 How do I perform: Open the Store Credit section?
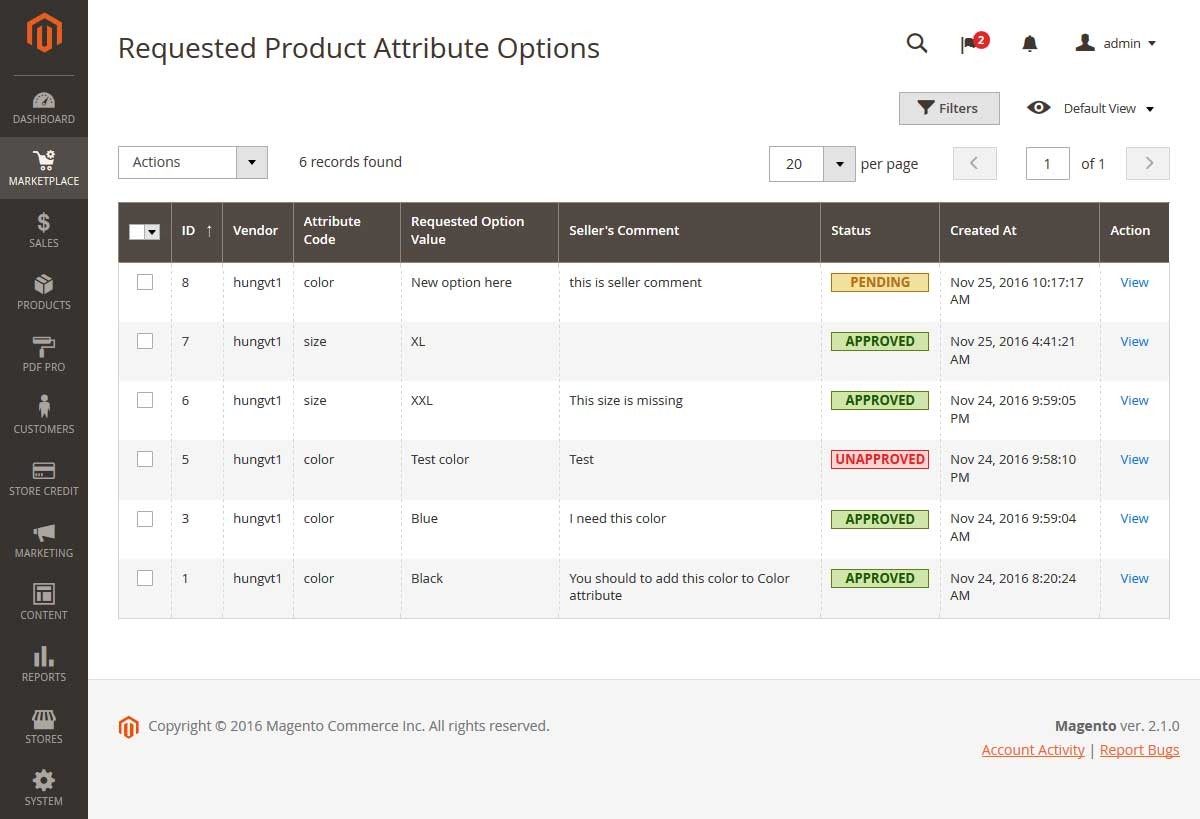coord(43,478)
